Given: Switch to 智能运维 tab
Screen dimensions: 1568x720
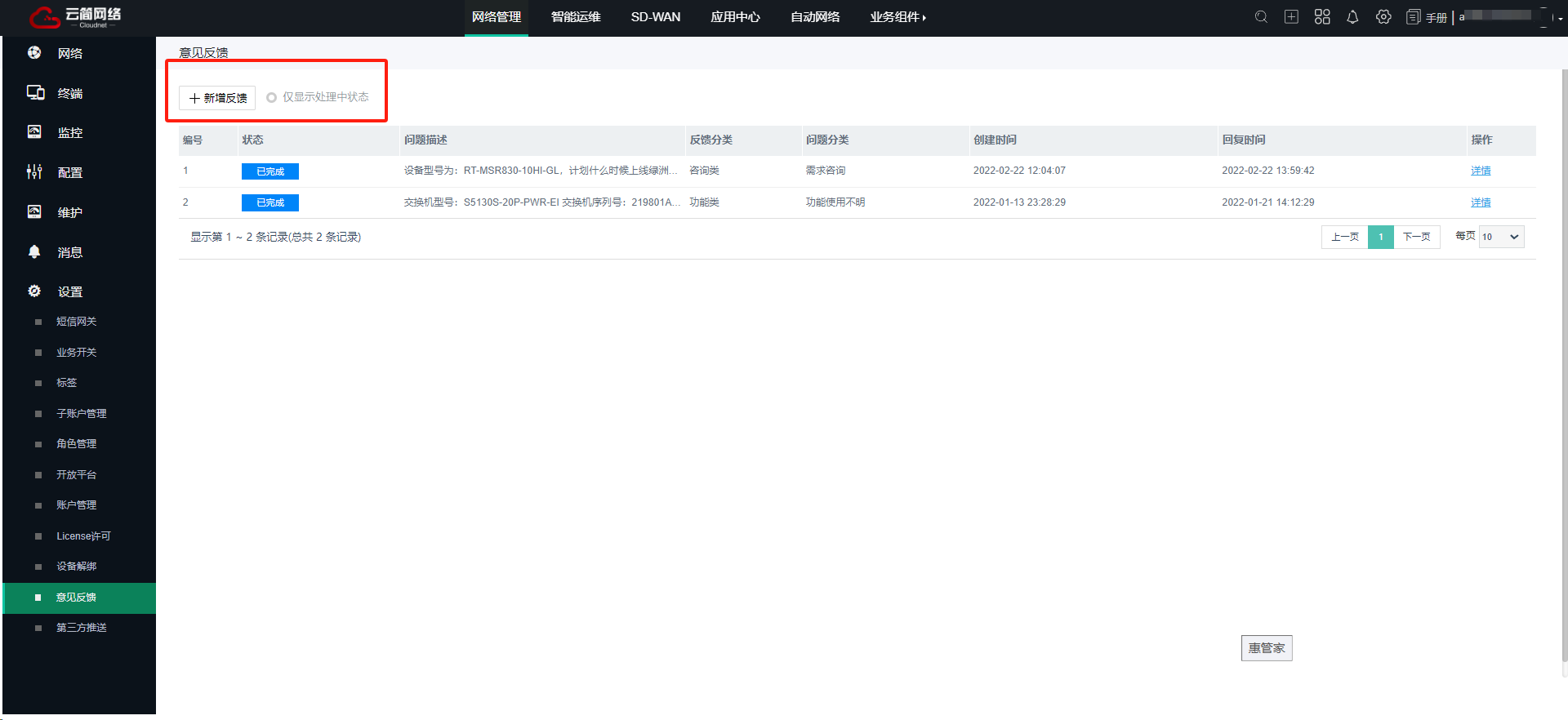Looking at the screenshot, I should click(576, 17).
